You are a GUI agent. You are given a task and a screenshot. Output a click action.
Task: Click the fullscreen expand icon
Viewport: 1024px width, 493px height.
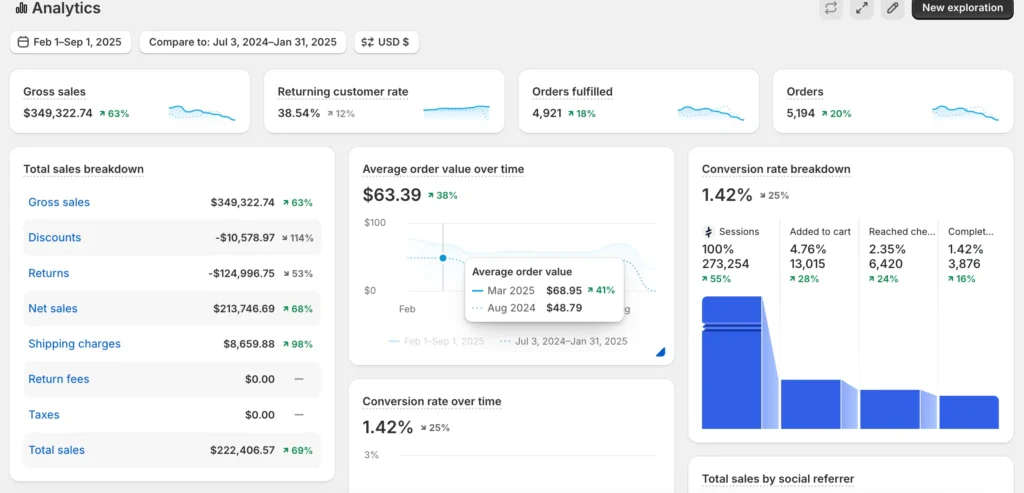pos(862,8)
